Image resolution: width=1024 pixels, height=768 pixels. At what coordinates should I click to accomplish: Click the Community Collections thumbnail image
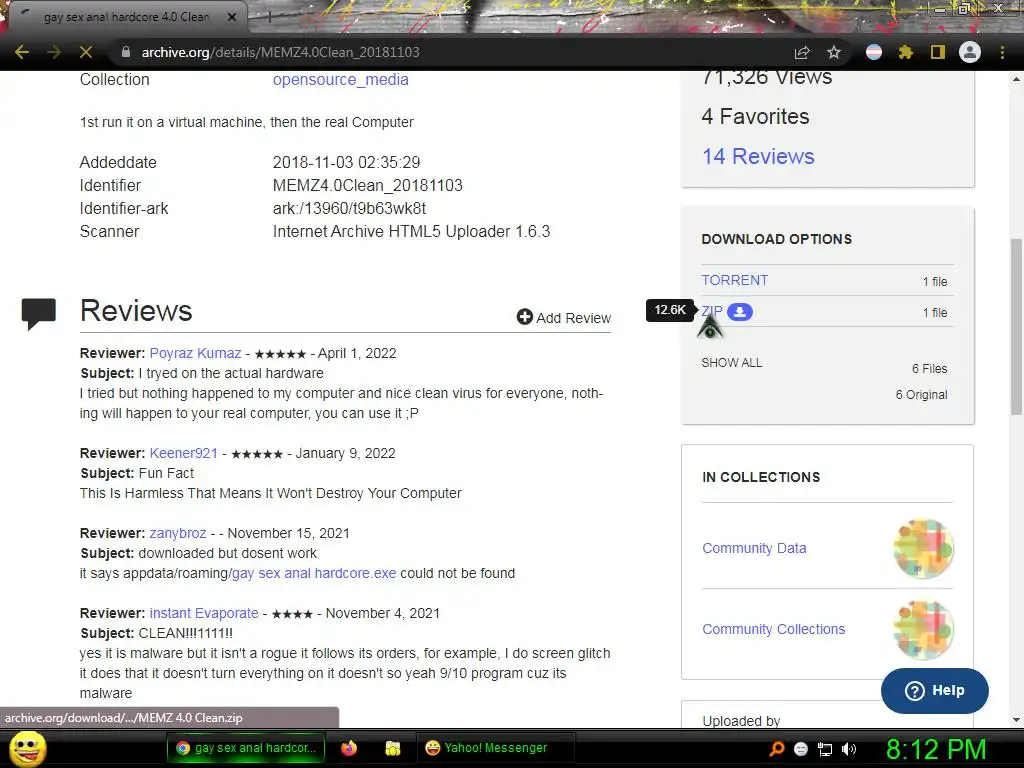[923, 630]
